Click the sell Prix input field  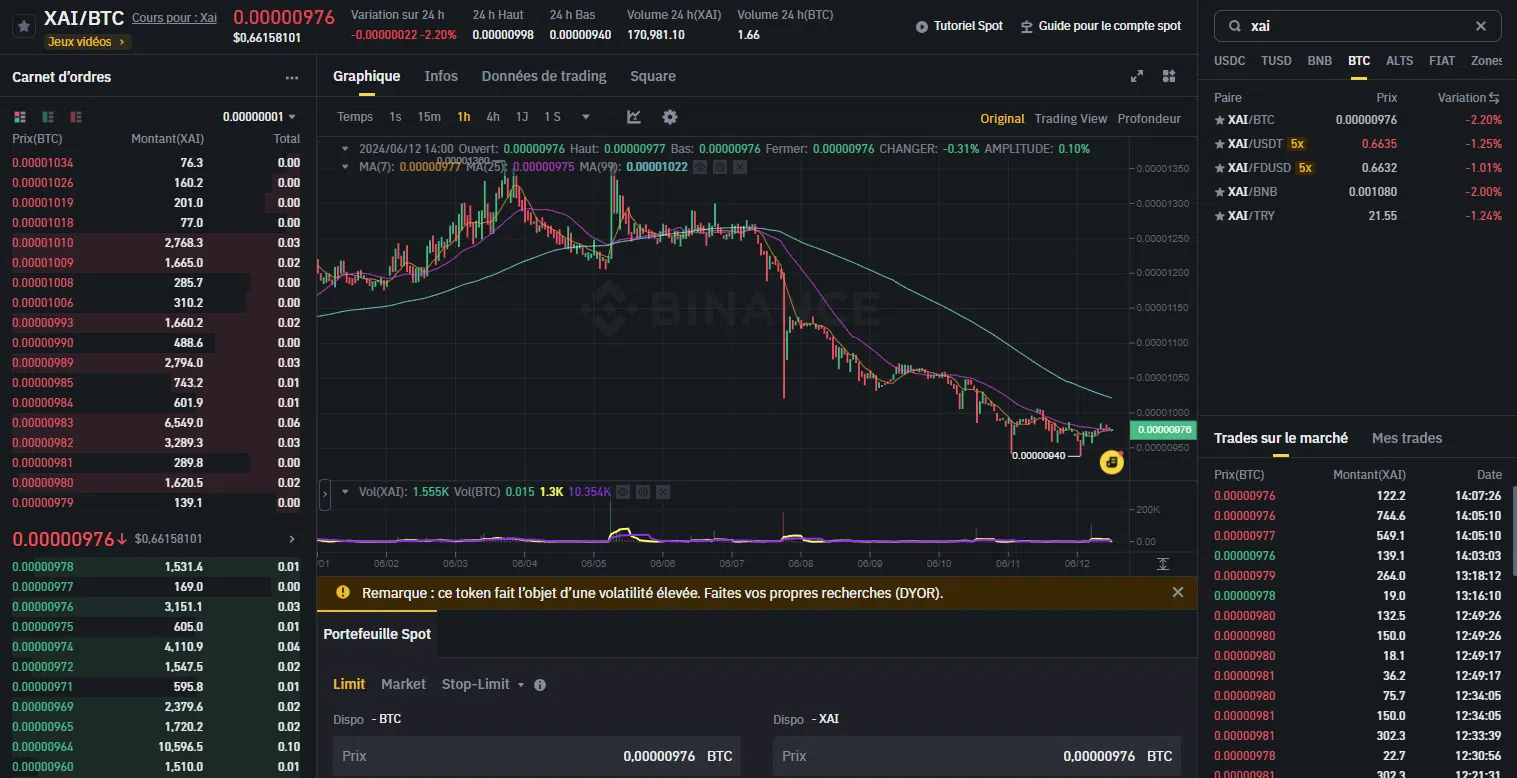[977, 756]
